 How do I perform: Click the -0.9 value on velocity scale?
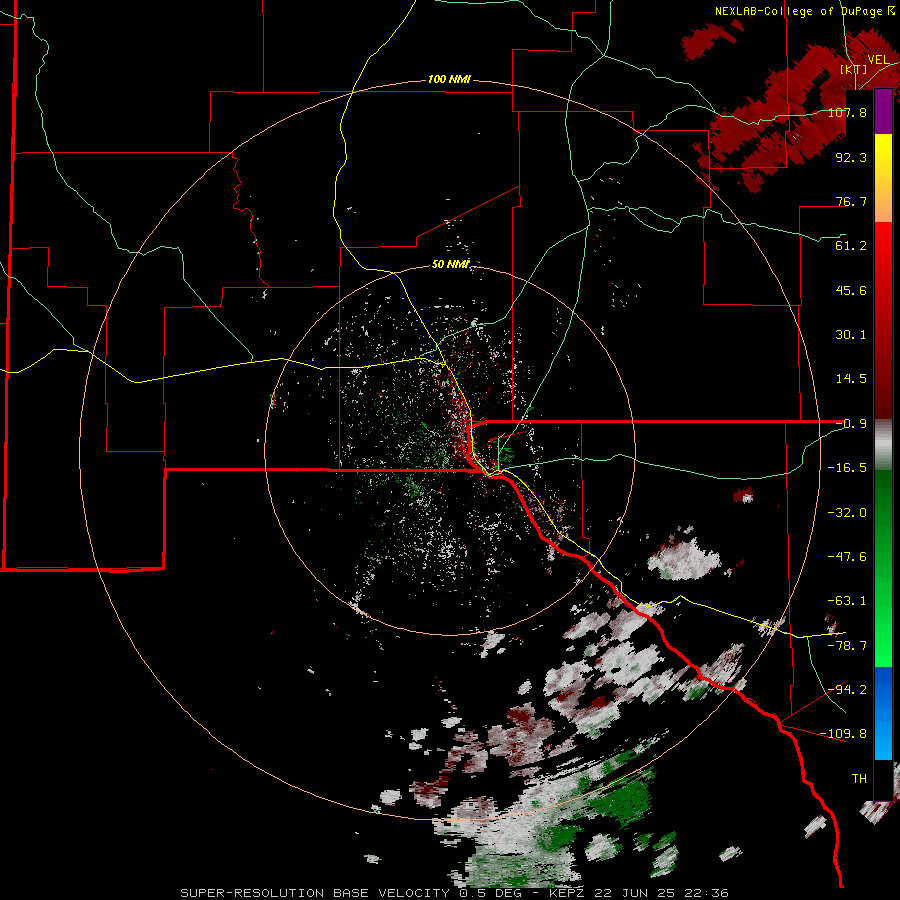point(851,423)
